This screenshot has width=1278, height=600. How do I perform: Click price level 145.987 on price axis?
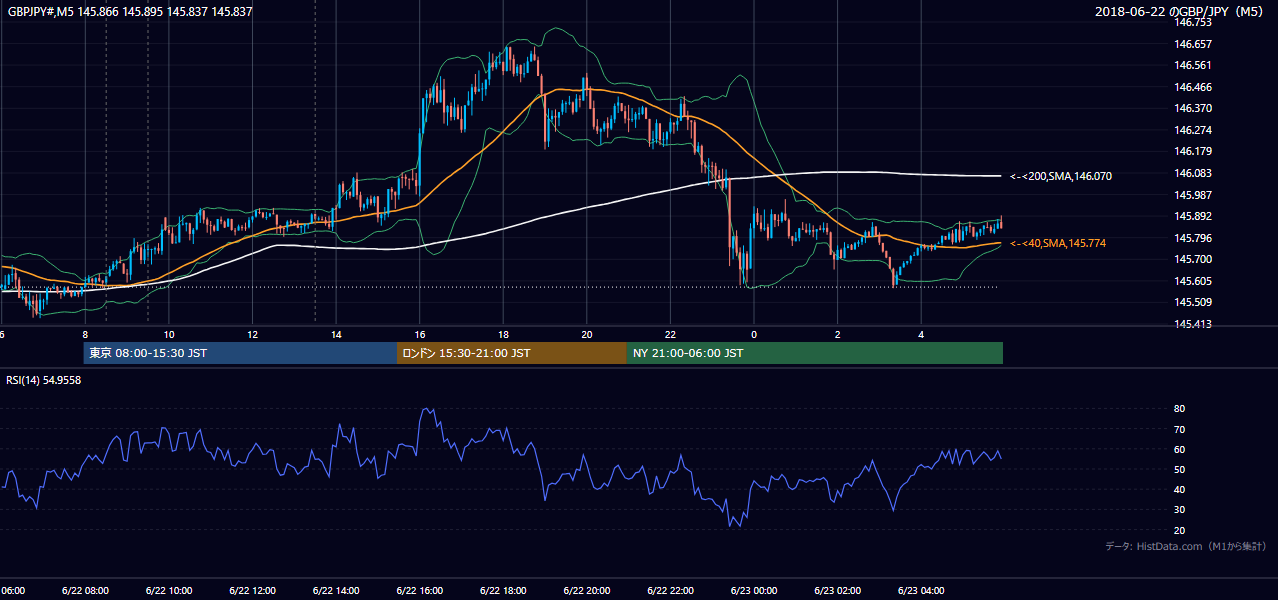(x=1193, y=195)
